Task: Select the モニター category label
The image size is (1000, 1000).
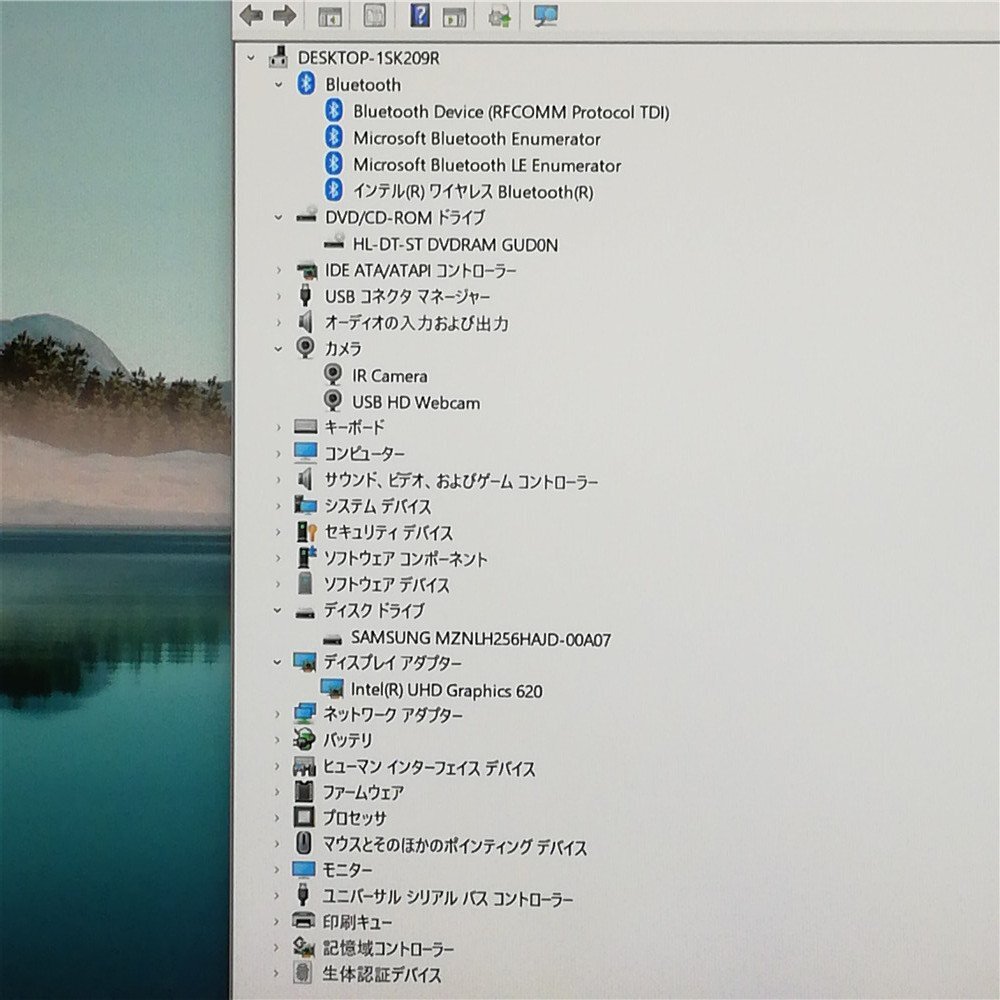Action: point(347,870)
